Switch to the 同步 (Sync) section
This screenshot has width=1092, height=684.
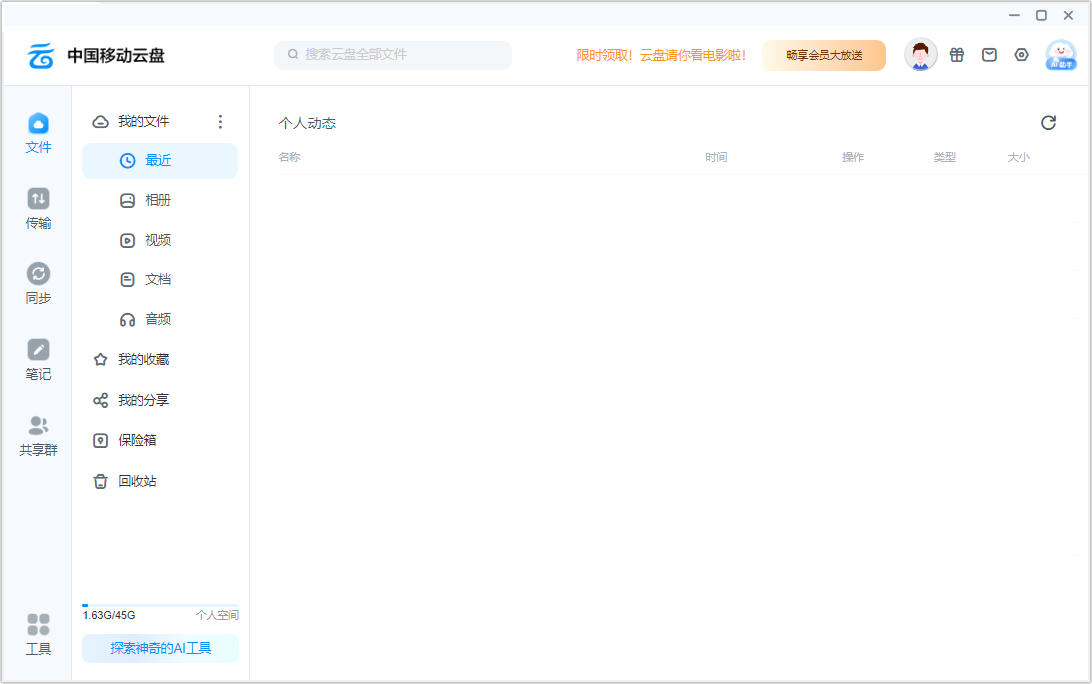click(x=38, y=282)
